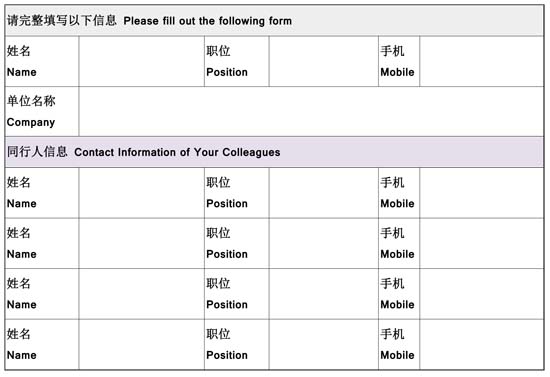Focus the second colleague's Name field
Image resolution: width=550 pixels, height=377 pixels.
pos(142,243)
